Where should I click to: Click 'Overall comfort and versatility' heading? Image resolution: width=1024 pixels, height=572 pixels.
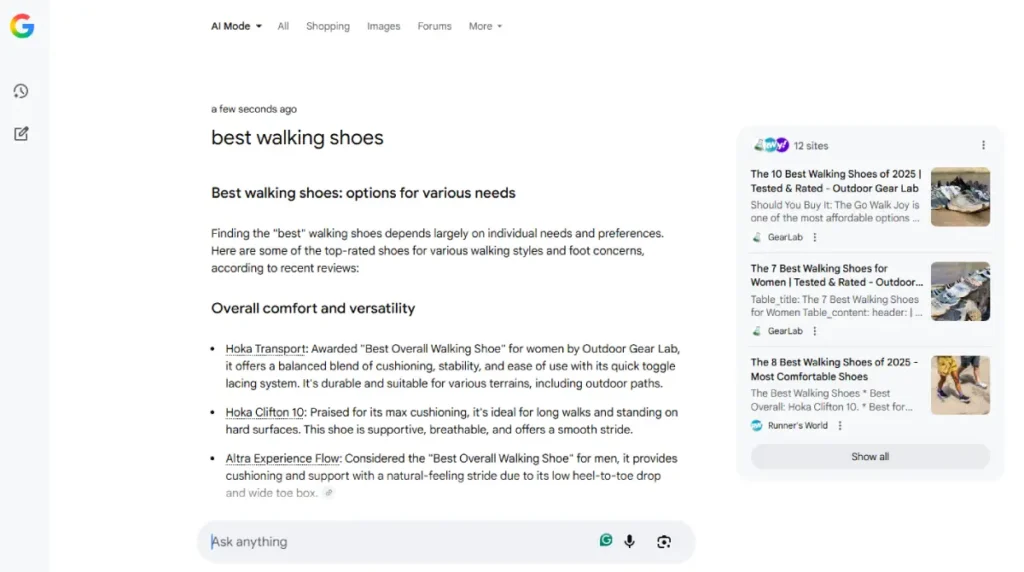point(313,308)
